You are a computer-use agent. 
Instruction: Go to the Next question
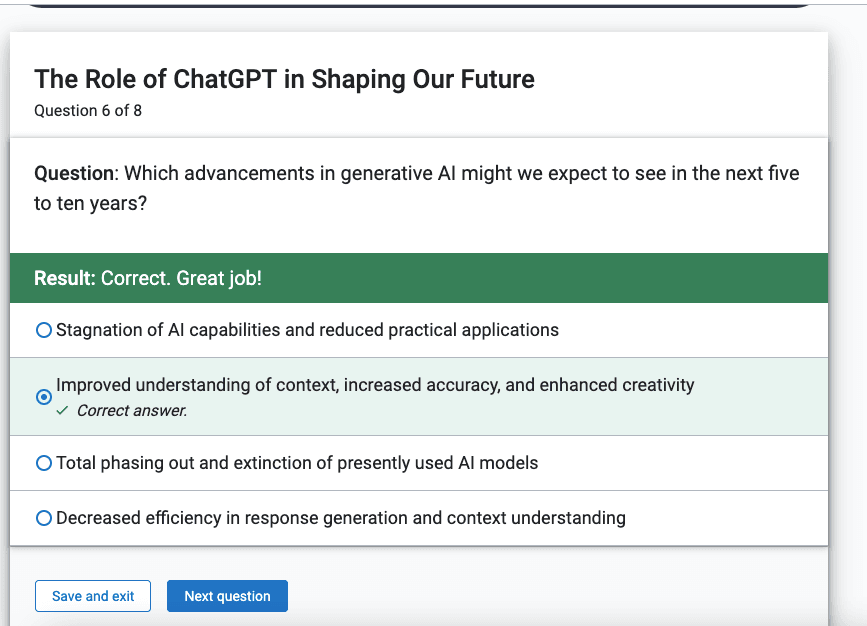tap(227, 596)
